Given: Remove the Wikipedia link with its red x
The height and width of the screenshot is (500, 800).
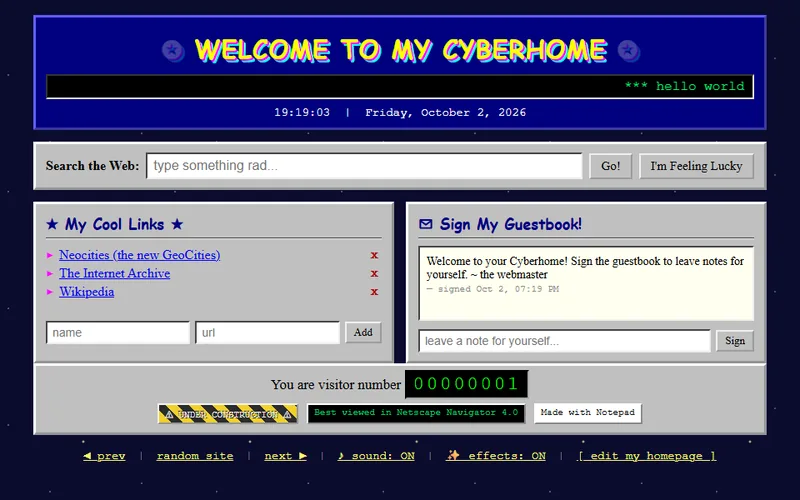Looking at the screenshot, I should pos(374,292).
